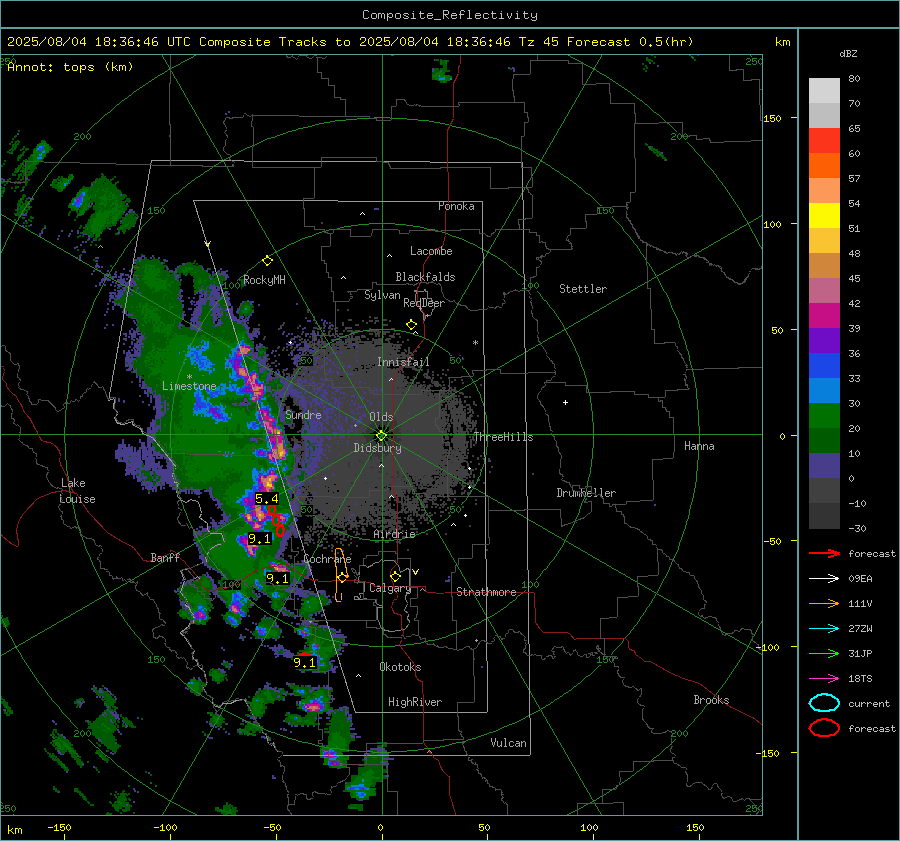Select the UTC Composite Tracks header line
The height and width of the screenshot is (841, 900).
[350, 42]
